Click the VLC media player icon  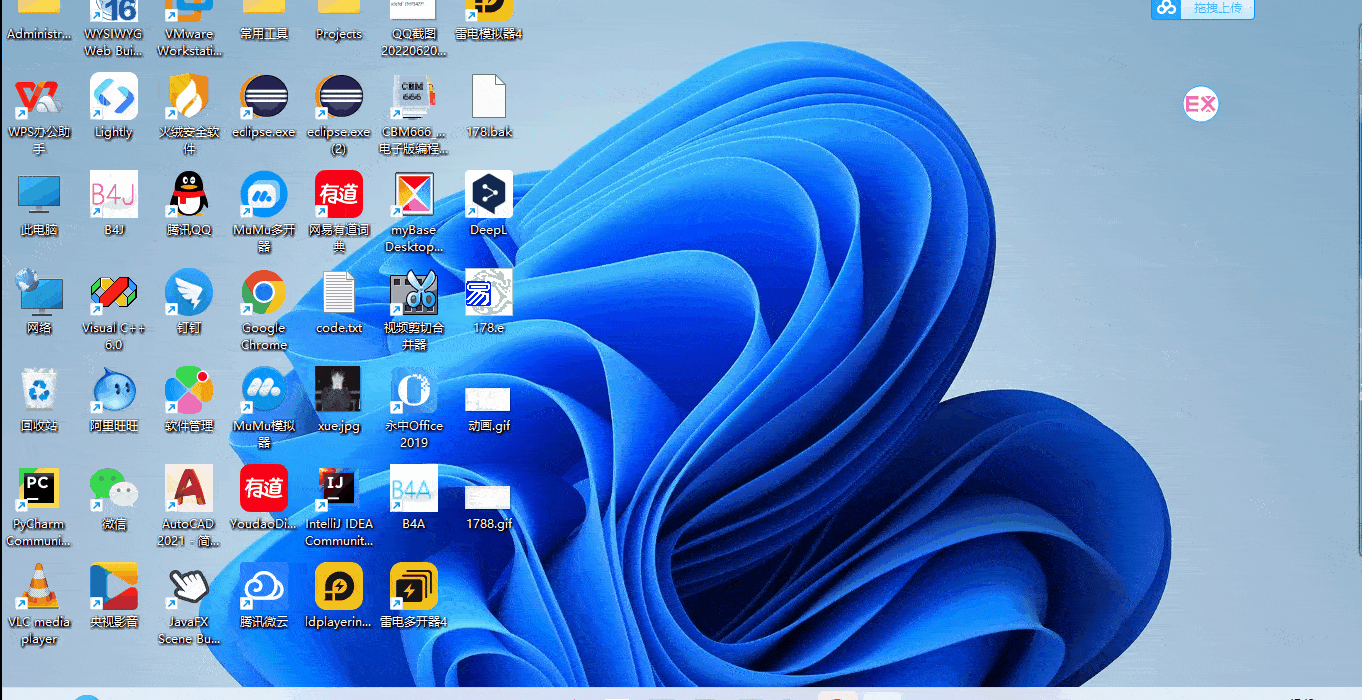(x=39, y=587)
